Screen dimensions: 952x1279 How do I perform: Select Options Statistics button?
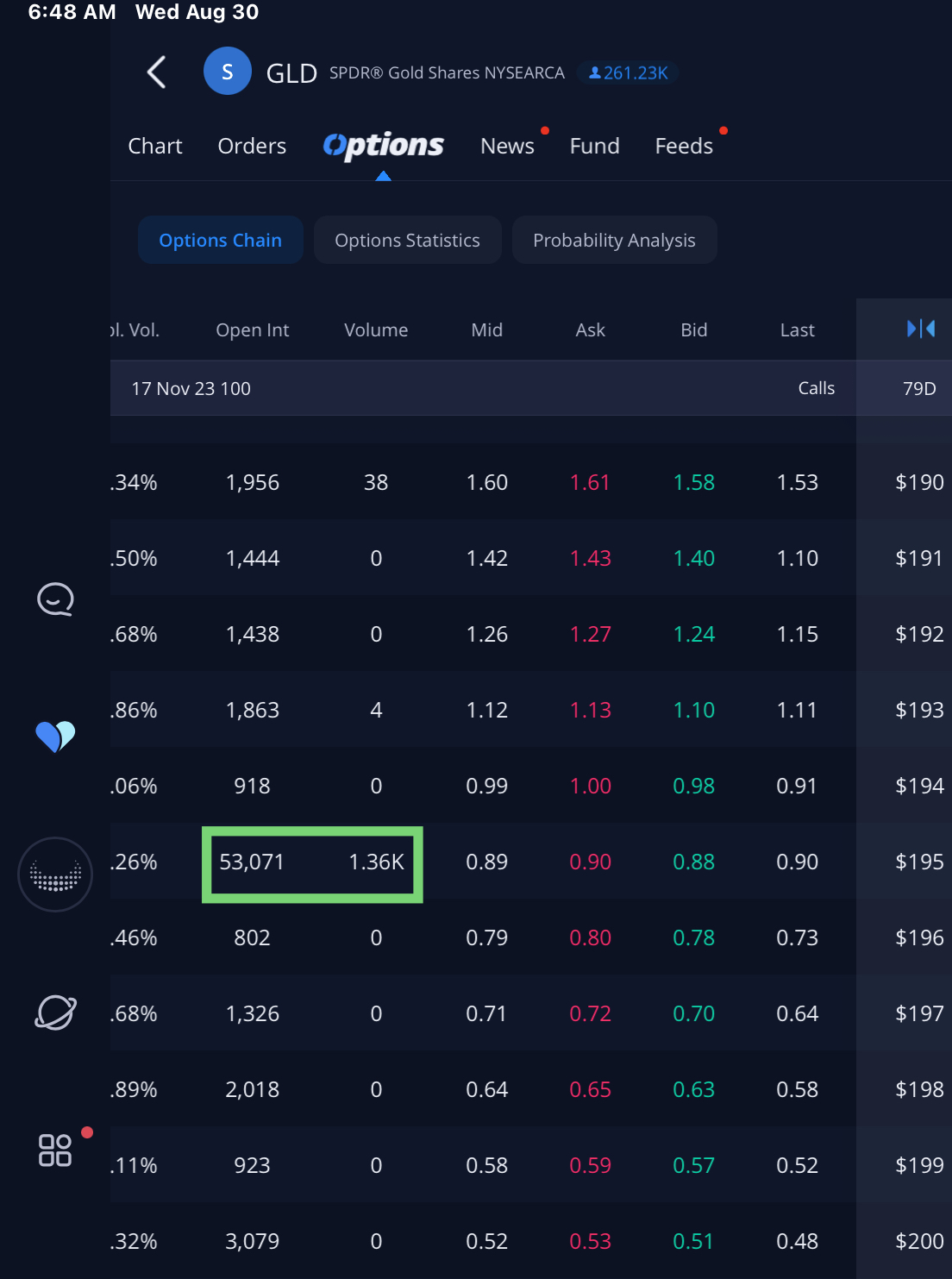[x=407, y=240]
